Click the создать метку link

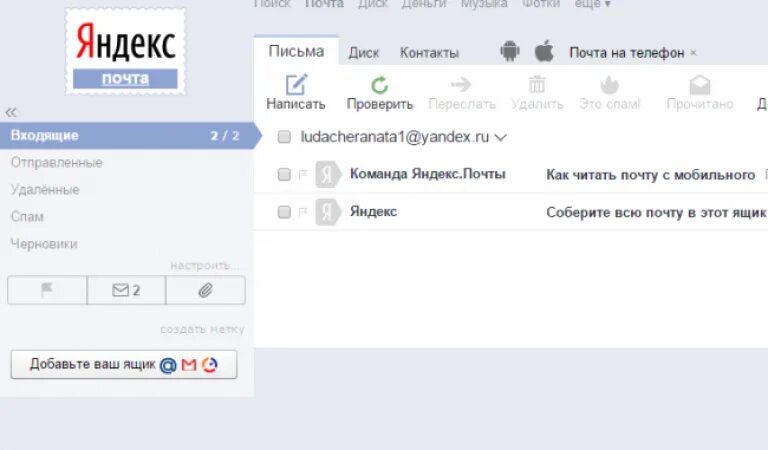point(202,329)
